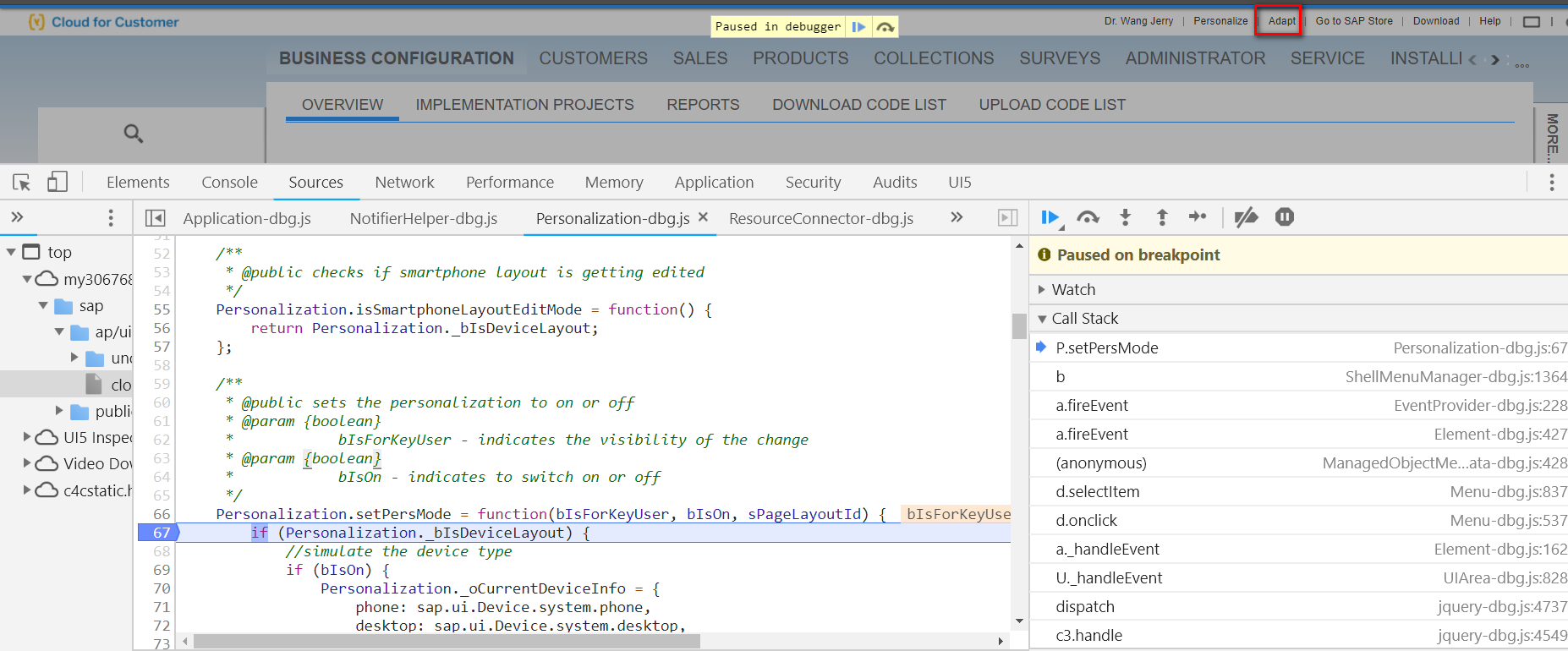Open the UI5 panel tab
Screen dimensions: 1568x651
coord(960,182)
